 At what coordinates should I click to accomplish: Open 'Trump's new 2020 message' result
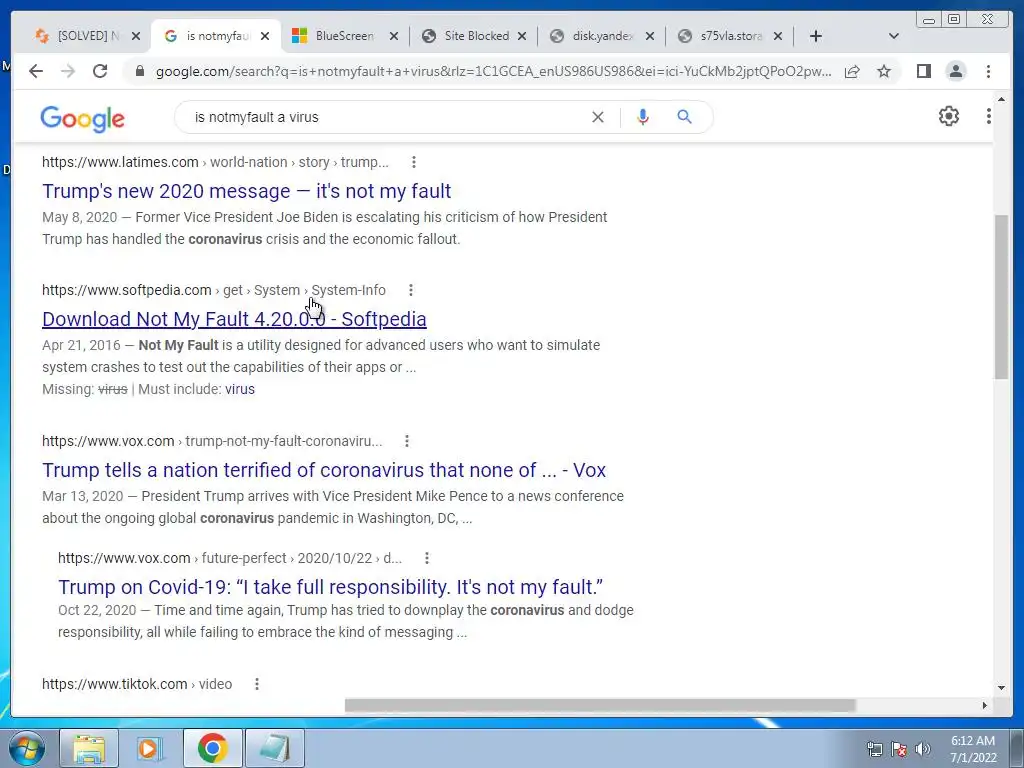[x=246, y=191]
